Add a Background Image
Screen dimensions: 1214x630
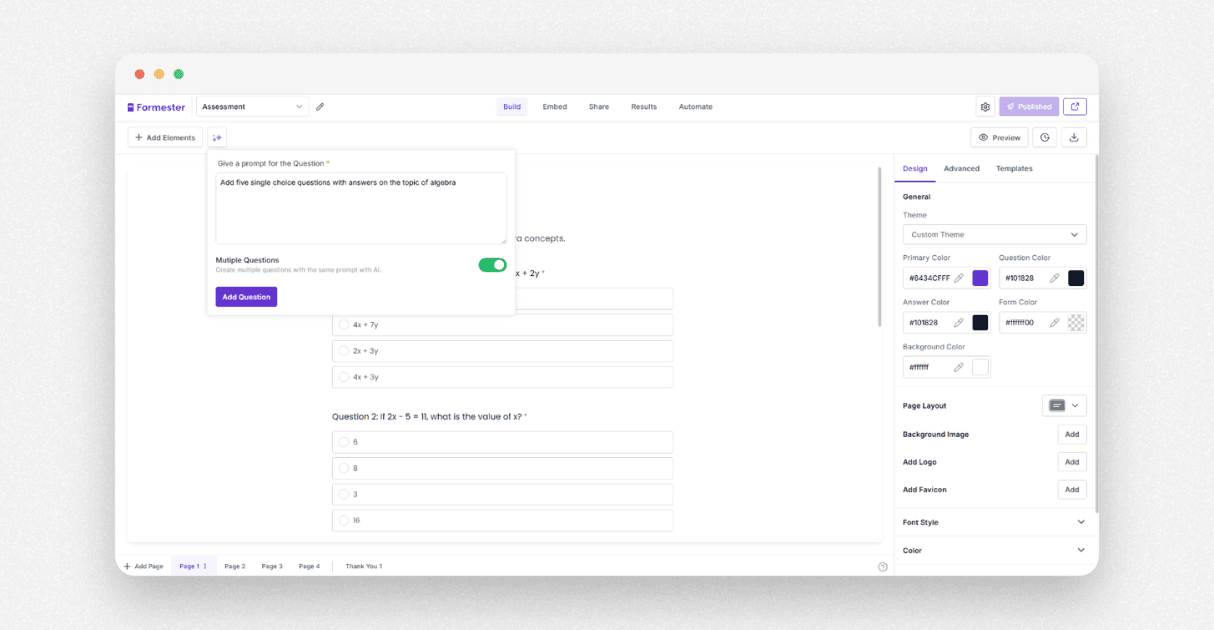click(x=1071, y=434)
